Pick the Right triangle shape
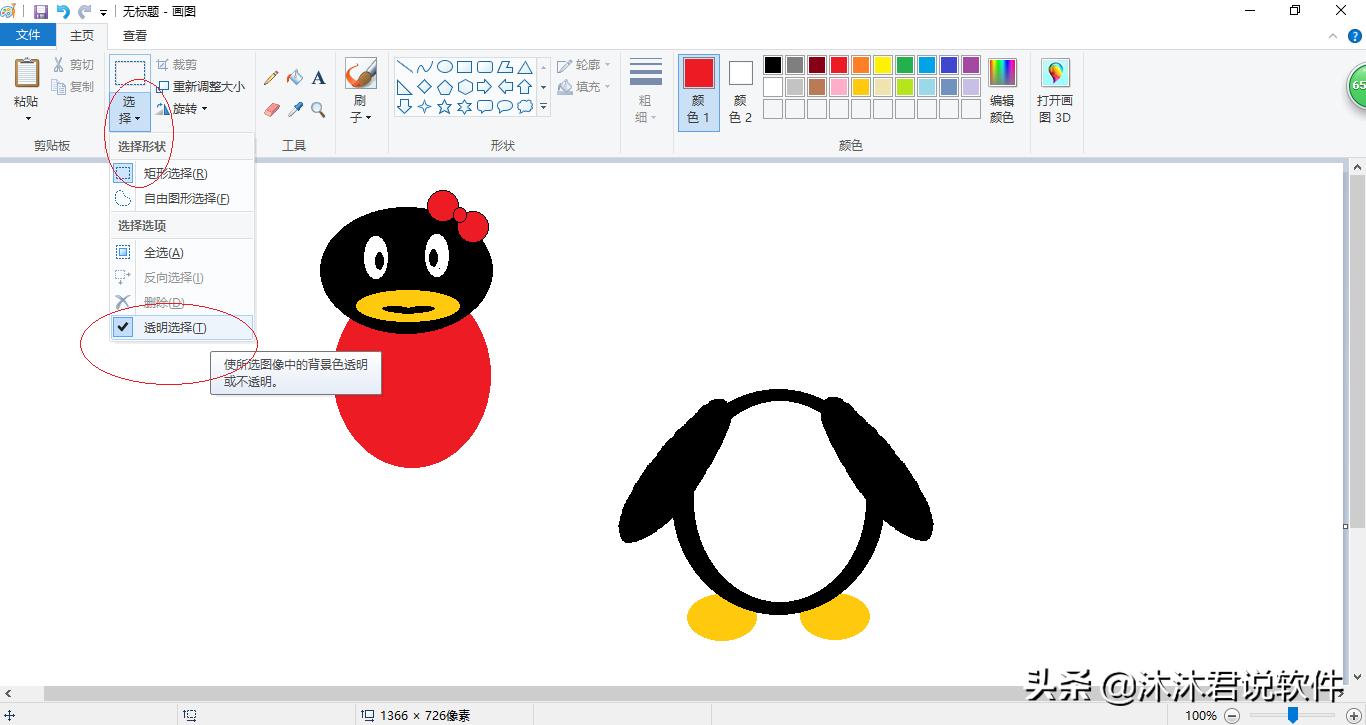 pyautogui.click(x=405, y=87)
